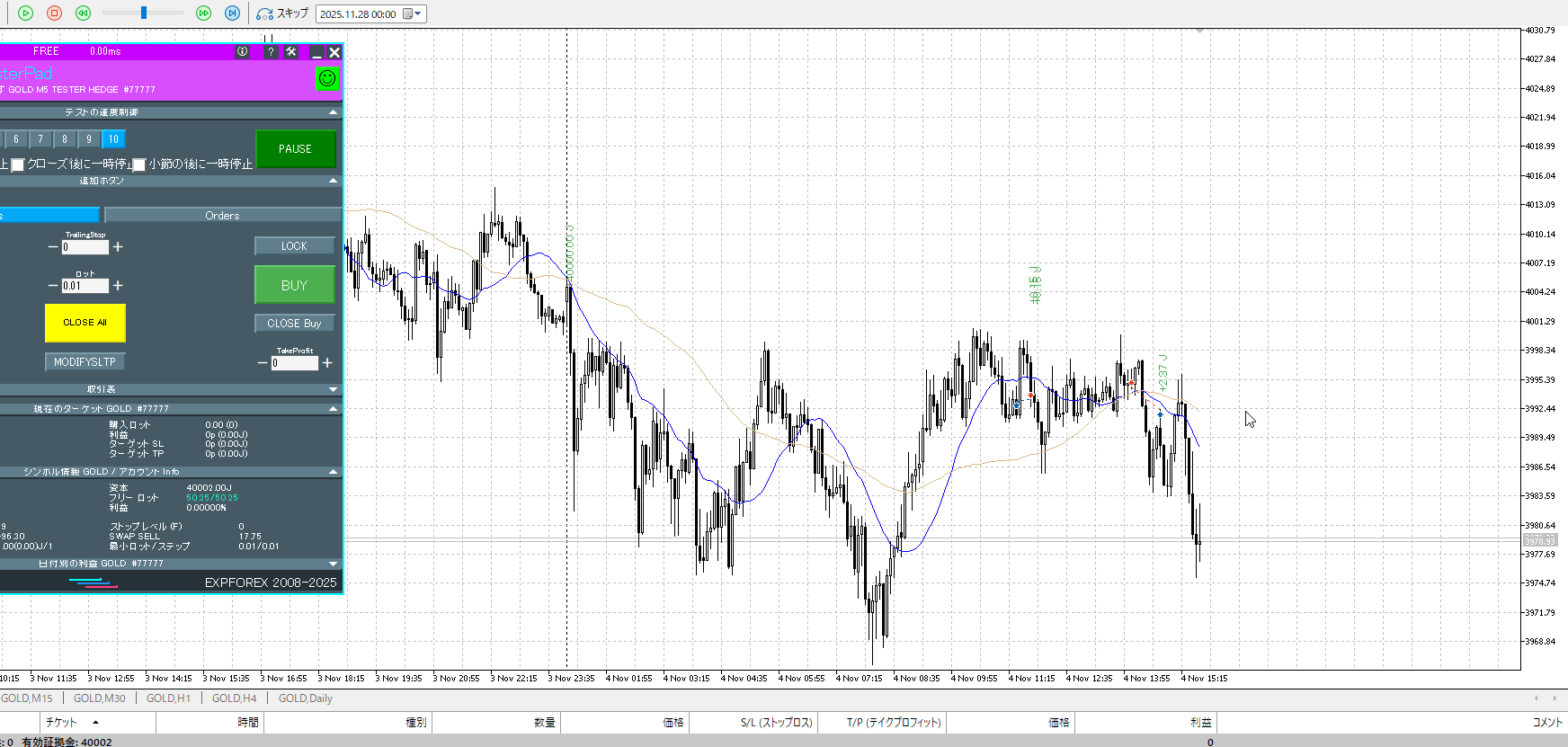The height and width of the screenshot is (747, 1568).
Task: Enable 小節の後に一時停止 checkbox
Action: click(139, 165)
